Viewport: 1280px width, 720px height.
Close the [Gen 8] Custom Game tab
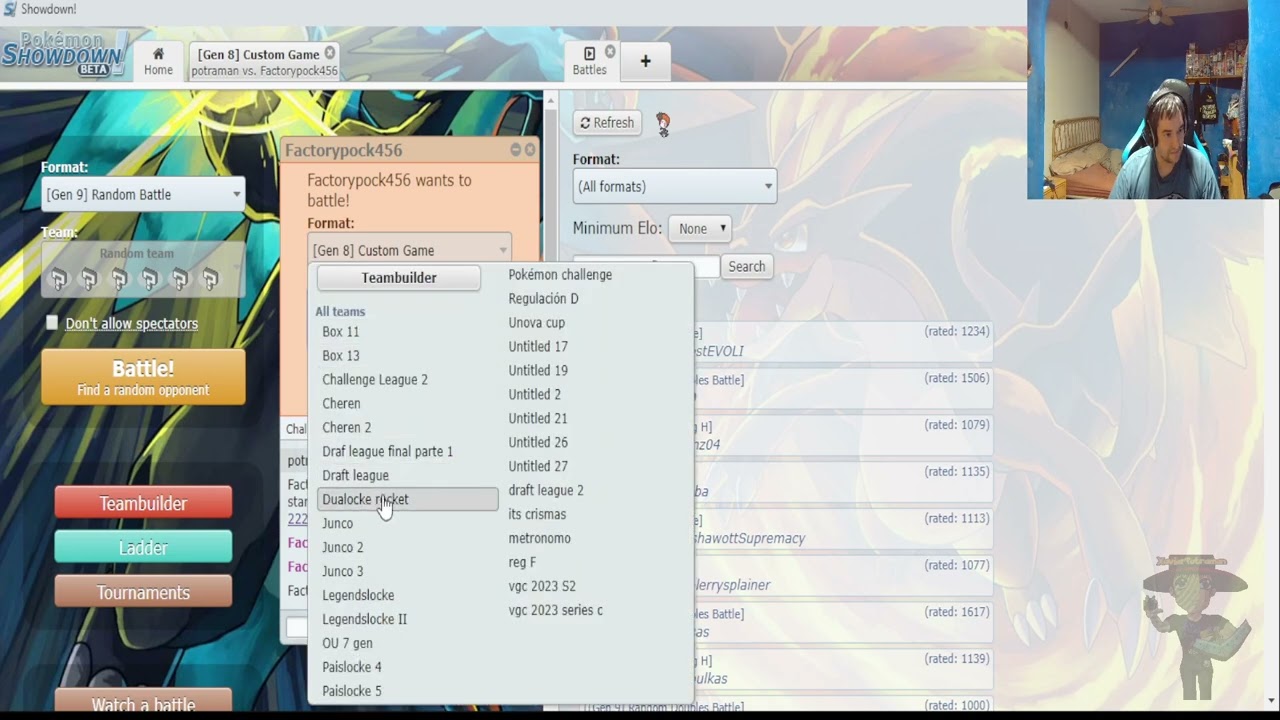point(330,53)
